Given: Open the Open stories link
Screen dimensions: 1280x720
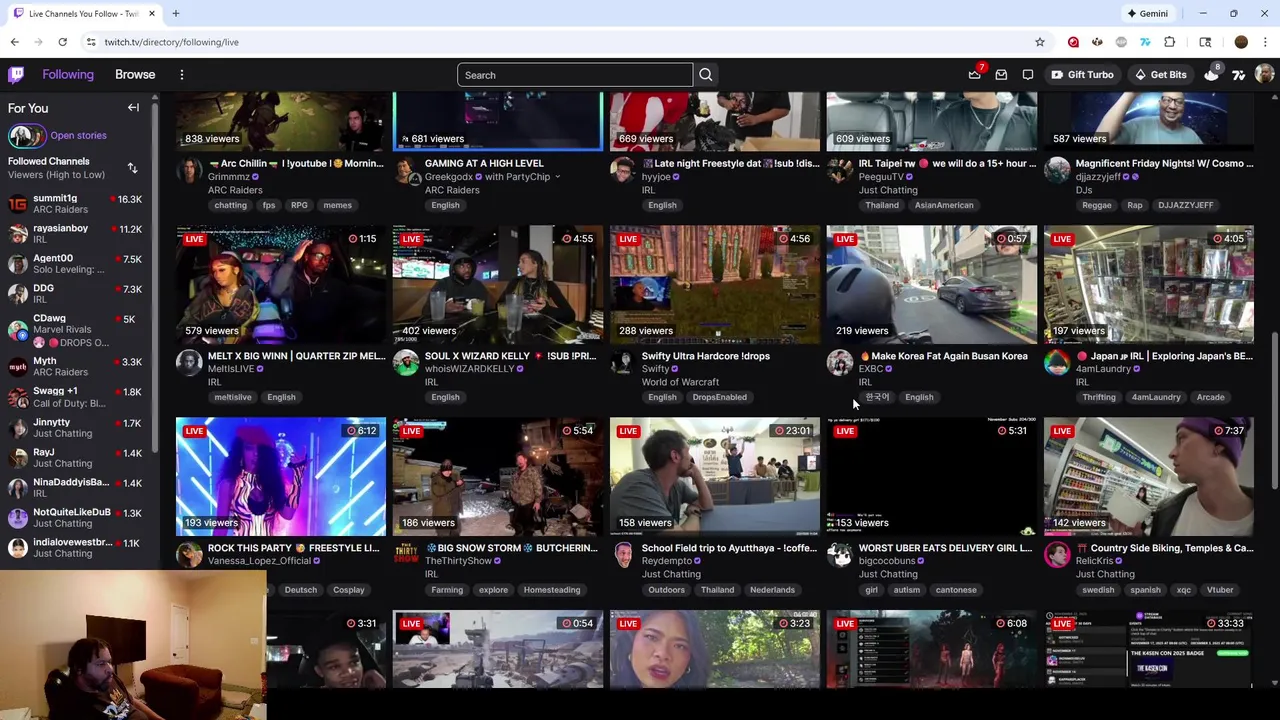Looking at the screenshot, I should 78,136.
